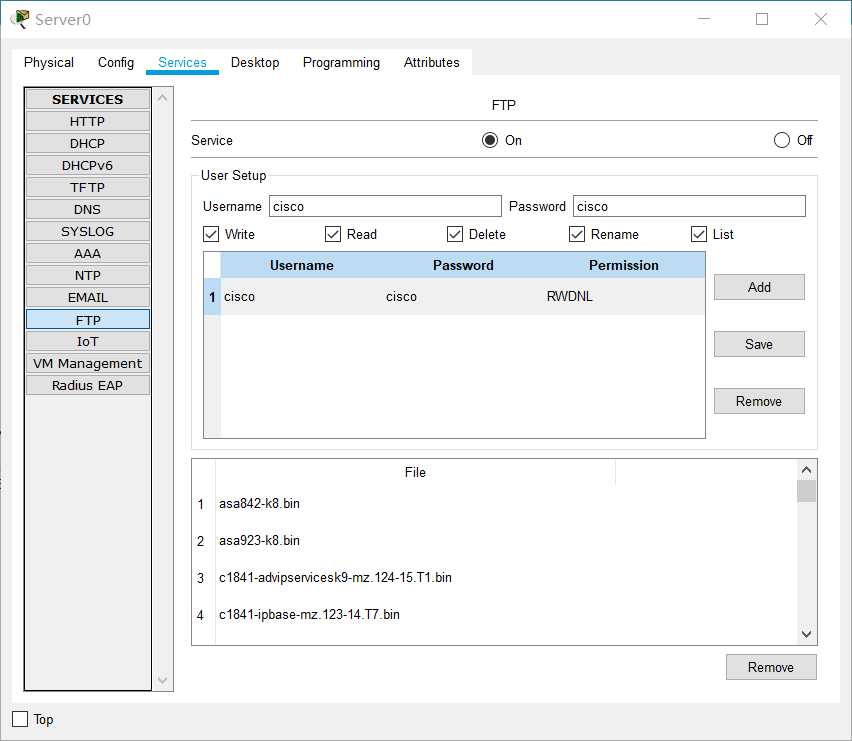Viewport: 852px width, 741px height.
Task: Toggle the Write permission checkbox
Action: pos(211,234)
